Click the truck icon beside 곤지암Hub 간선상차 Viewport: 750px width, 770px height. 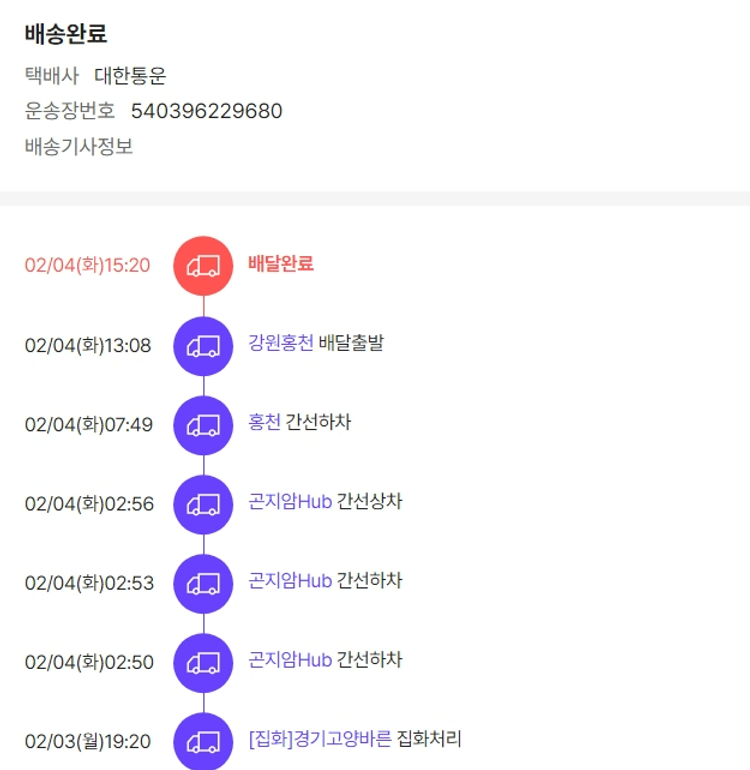click(204, 504)
